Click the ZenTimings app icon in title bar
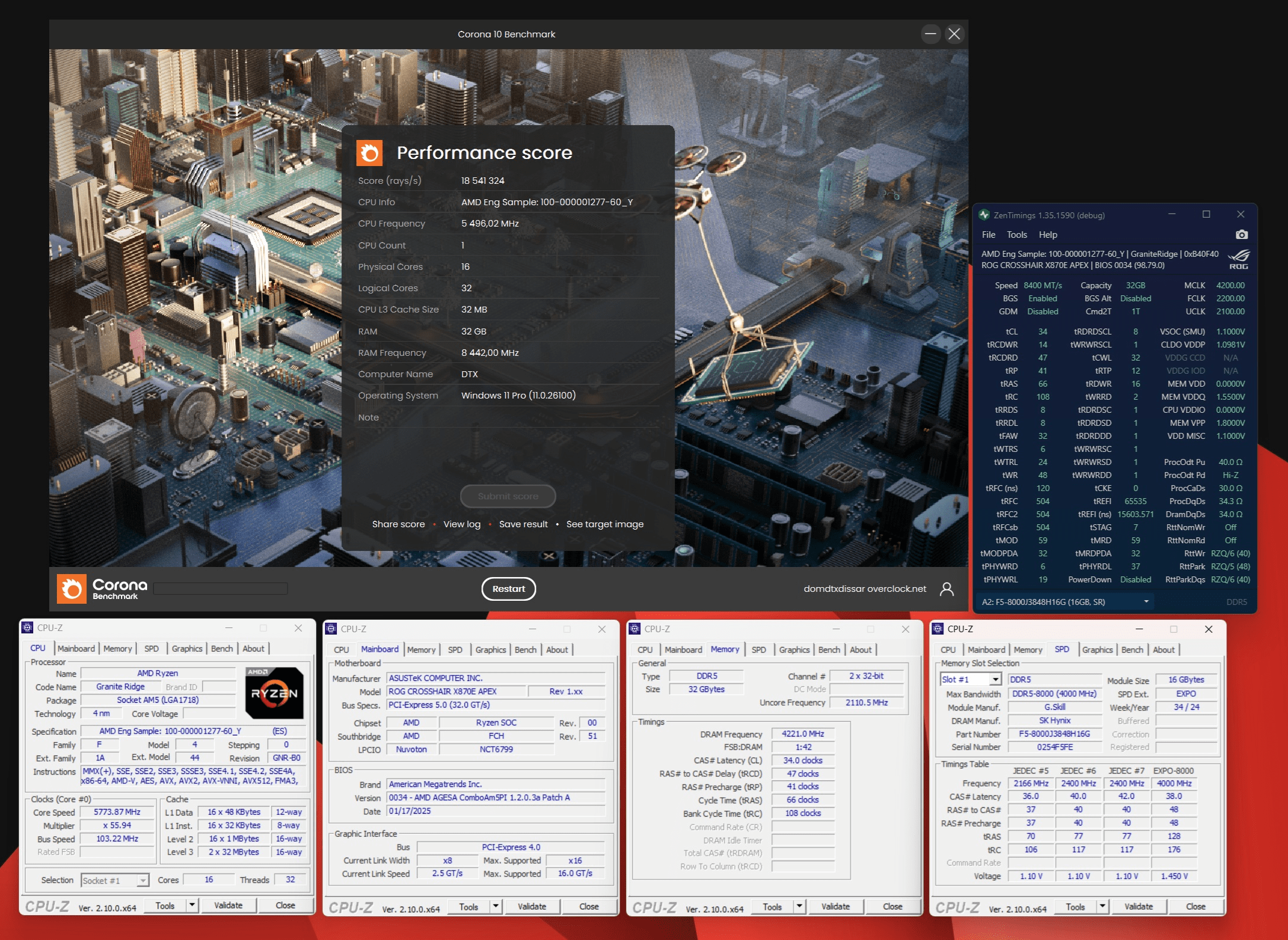 click(984, 215)
